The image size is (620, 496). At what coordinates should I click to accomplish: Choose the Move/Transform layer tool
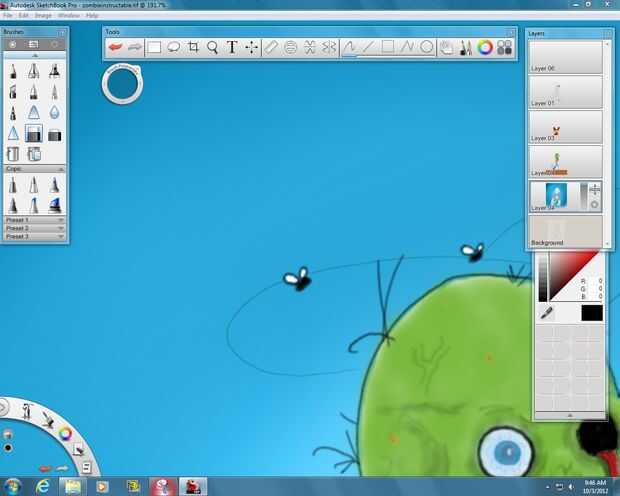click(251, 47)
